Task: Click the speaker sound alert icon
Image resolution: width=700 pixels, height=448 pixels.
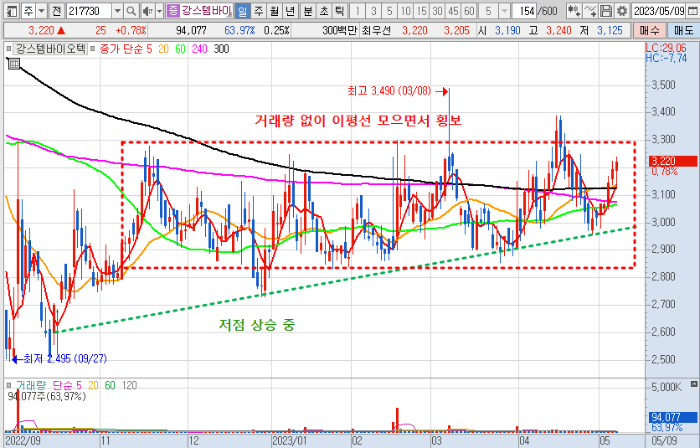Action: pyautogui.click(x=147, y=11)
